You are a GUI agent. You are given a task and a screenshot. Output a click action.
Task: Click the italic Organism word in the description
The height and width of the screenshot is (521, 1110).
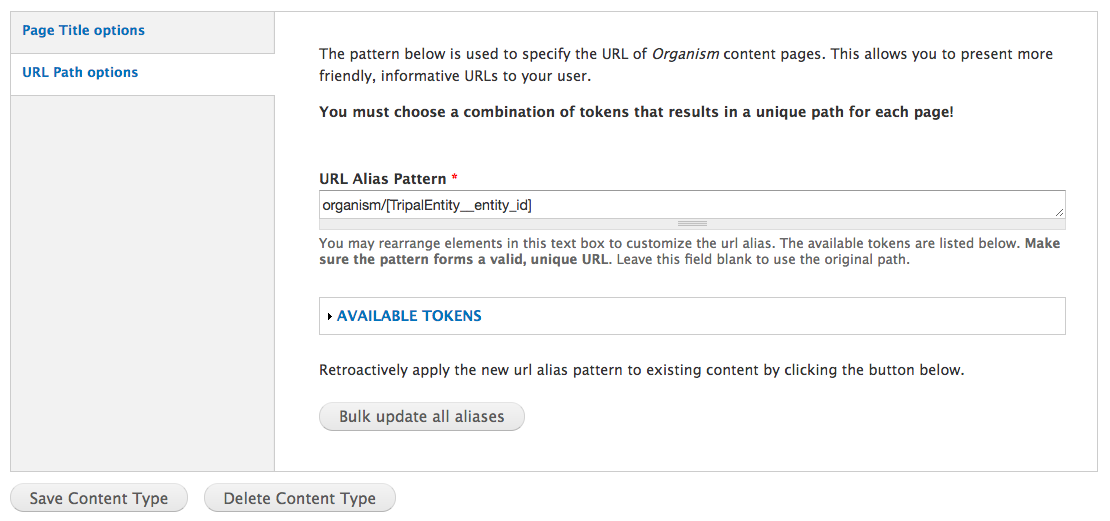click(x=685, y=54)
